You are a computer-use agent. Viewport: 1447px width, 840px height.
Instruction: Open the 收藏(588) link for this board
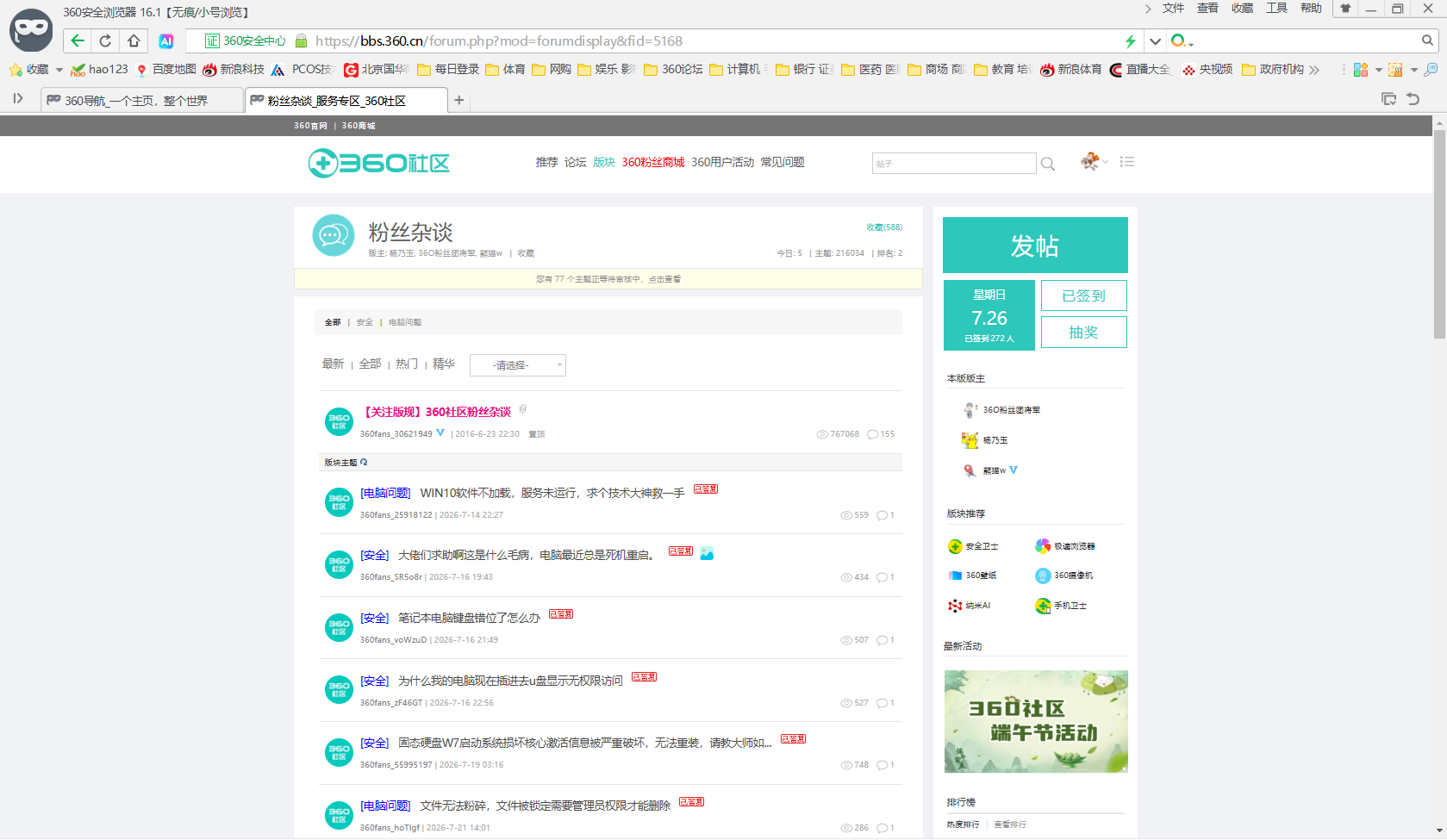884,227
